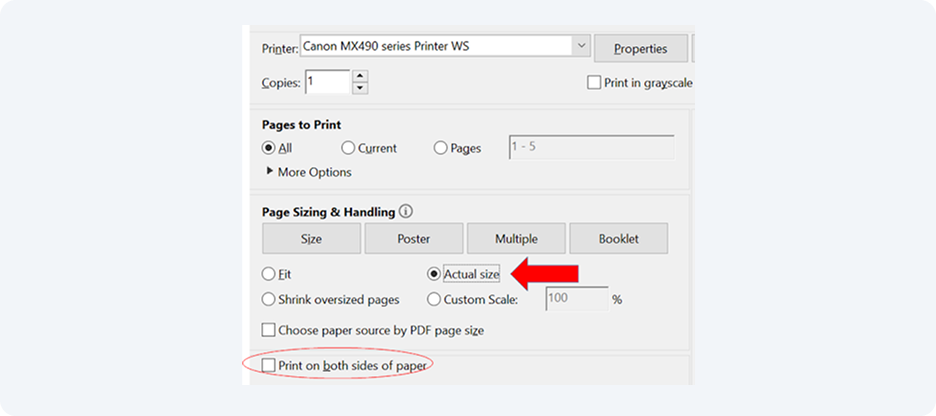Decrease copies with the down stepper arrow
The width and height of the screenshot is (936, 416).
(359, 88)
